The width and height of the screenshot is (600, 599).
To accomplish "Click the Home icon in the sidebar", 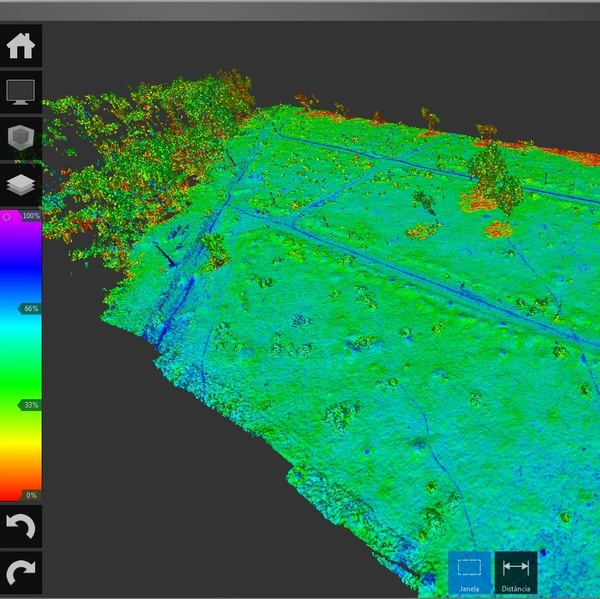I will point(20,47).
